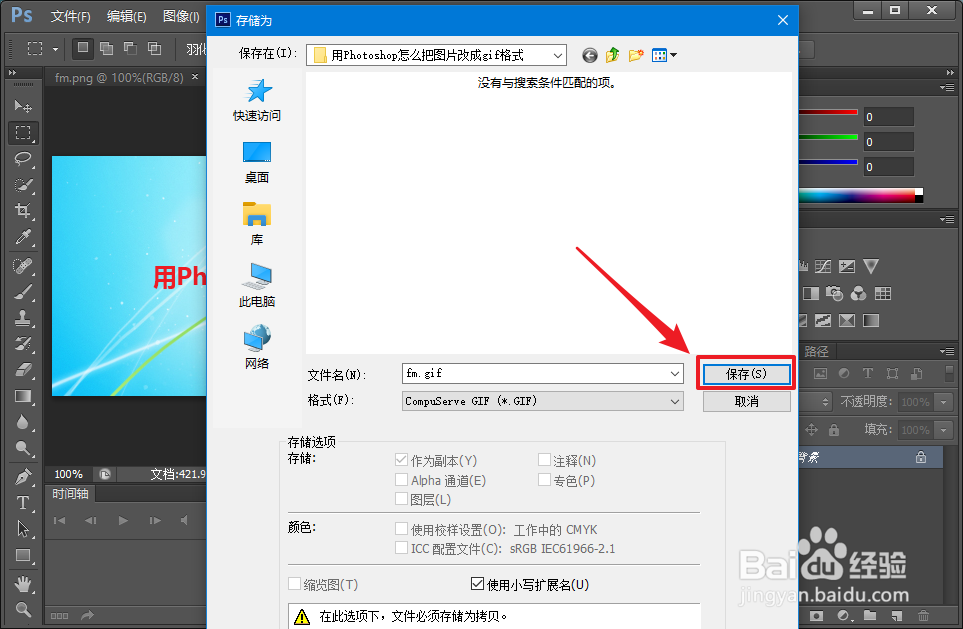Select the Move tool in Photoshop toolbar
The image size is (963, 629).
[23, 106]
